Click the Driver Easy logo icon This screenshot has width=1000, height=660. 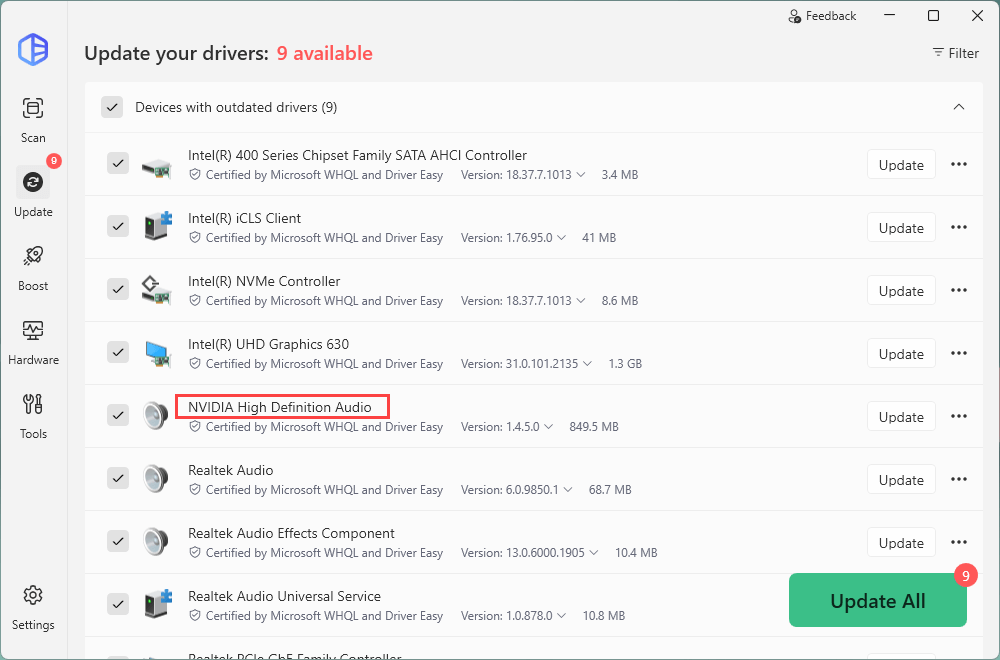coord(33,49)
